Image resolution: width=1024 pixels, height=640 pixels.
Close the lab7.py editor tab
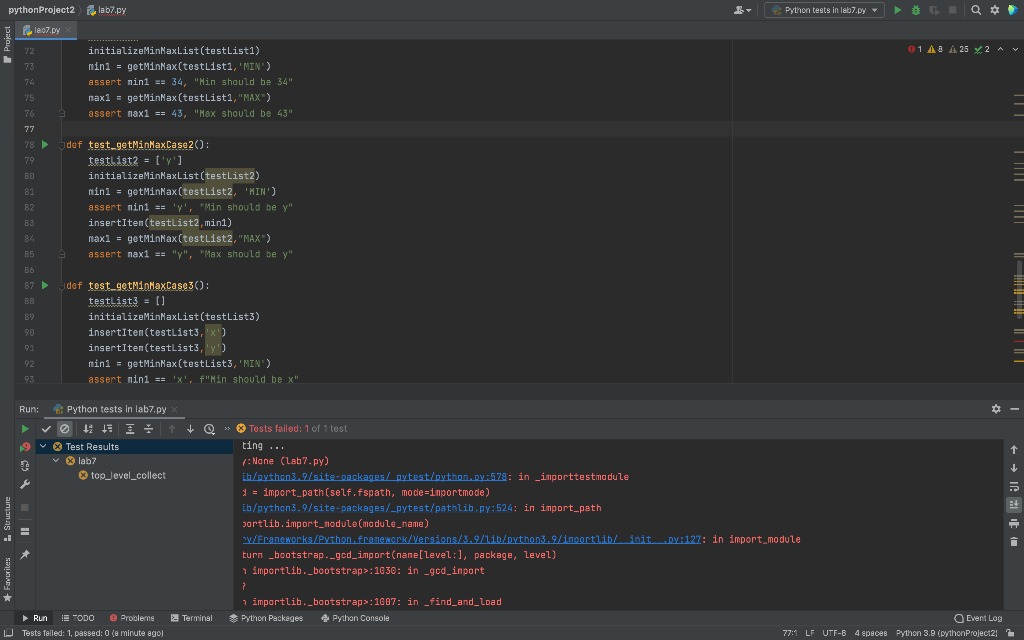(x=68, y=30)
